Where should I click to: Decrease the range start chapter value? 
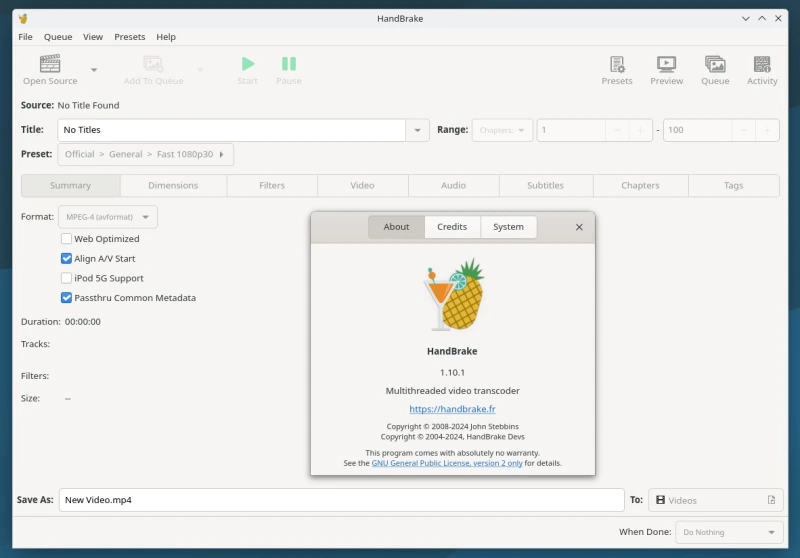[x=617, y=130]
